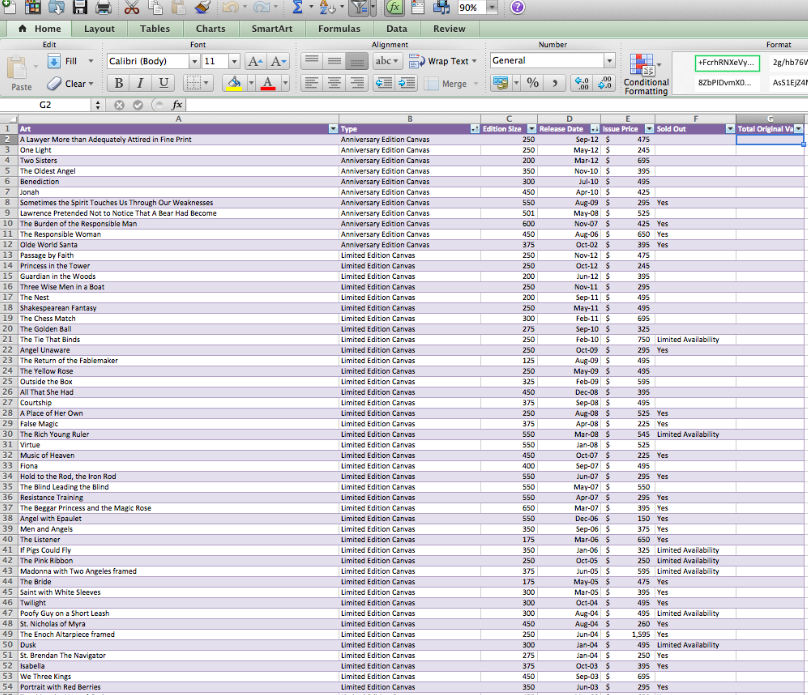
Task: Open the Review ribbon tab
Action: pyautogui.click(x=449, y=29)
